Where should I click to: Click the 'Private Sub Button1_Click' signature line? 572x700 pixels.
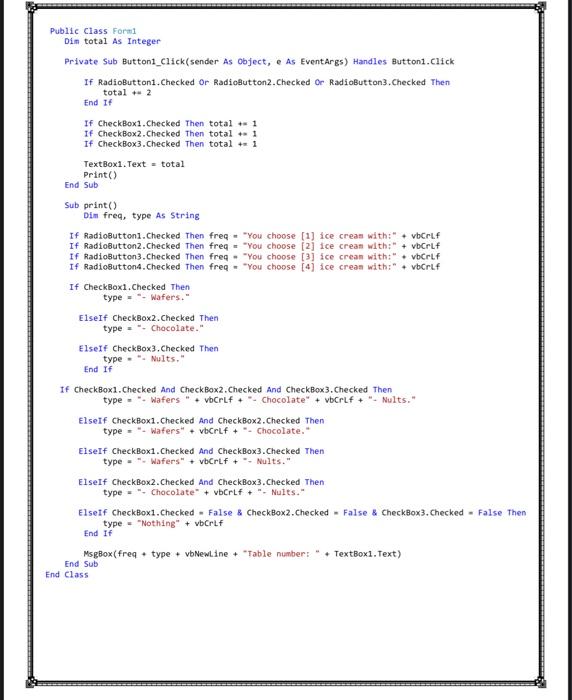coord(259,62)
